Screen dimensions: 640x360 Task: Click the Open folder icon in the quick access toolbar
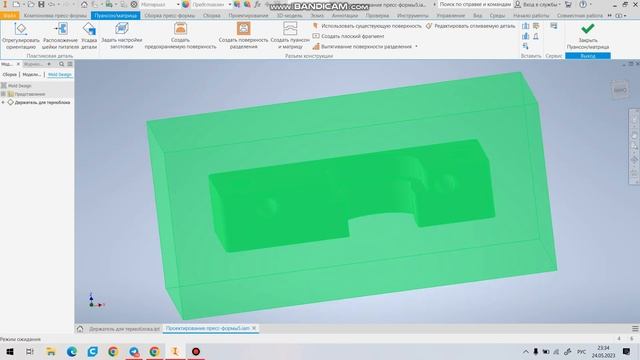coord(30,4)
